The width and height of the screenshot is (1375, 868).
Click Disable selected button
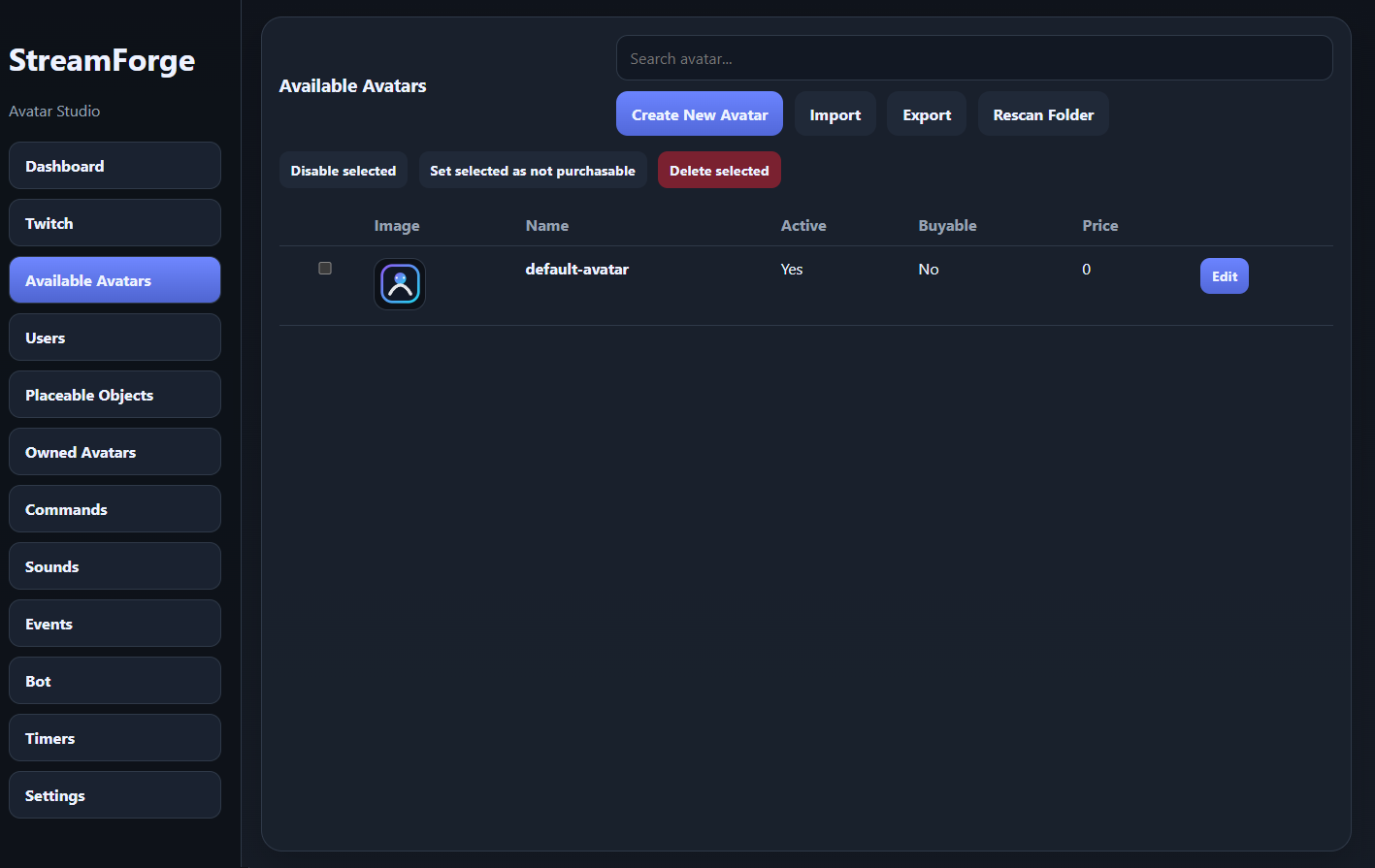point(343,171)
